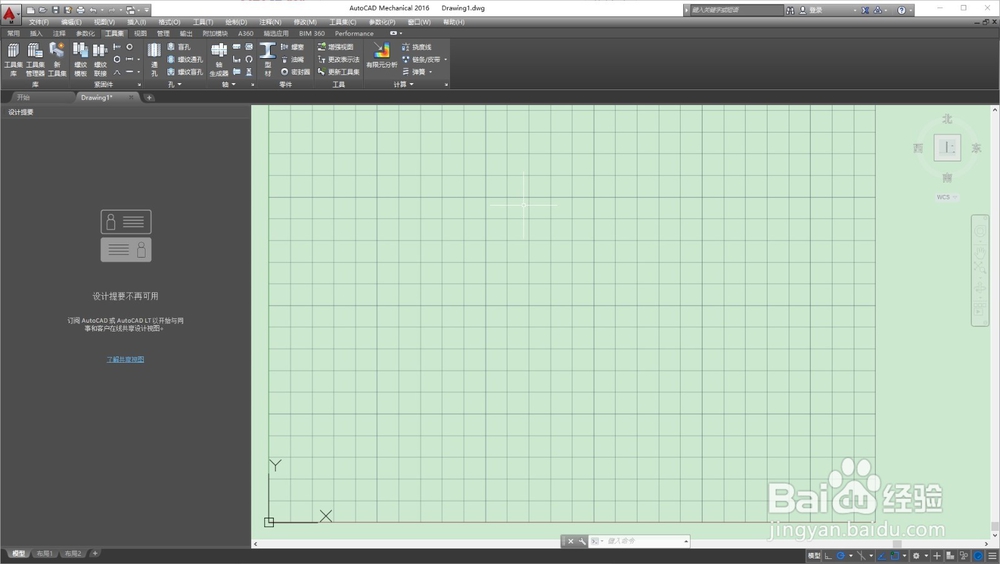The height and width of the screenshot is (564, 1000).
Task: Open the 轴生成器 (shaft generator) tool
Action: [219, 59]
